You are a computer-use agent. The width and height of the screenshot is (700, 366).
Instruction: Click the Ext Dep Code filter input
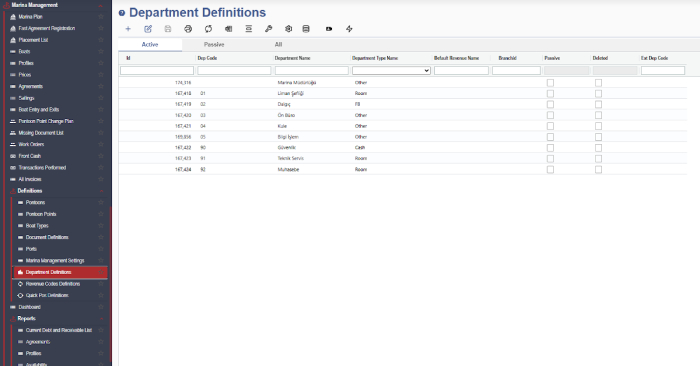click(x=663, y=71)
